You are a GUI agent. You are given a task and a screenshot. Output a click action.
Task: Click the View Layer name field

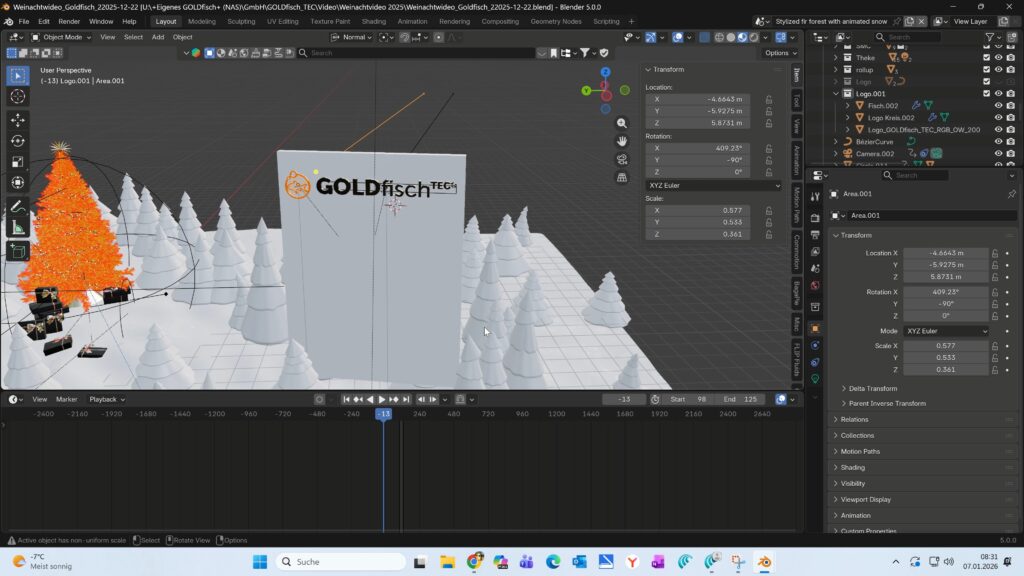click(x=970, y=21)
